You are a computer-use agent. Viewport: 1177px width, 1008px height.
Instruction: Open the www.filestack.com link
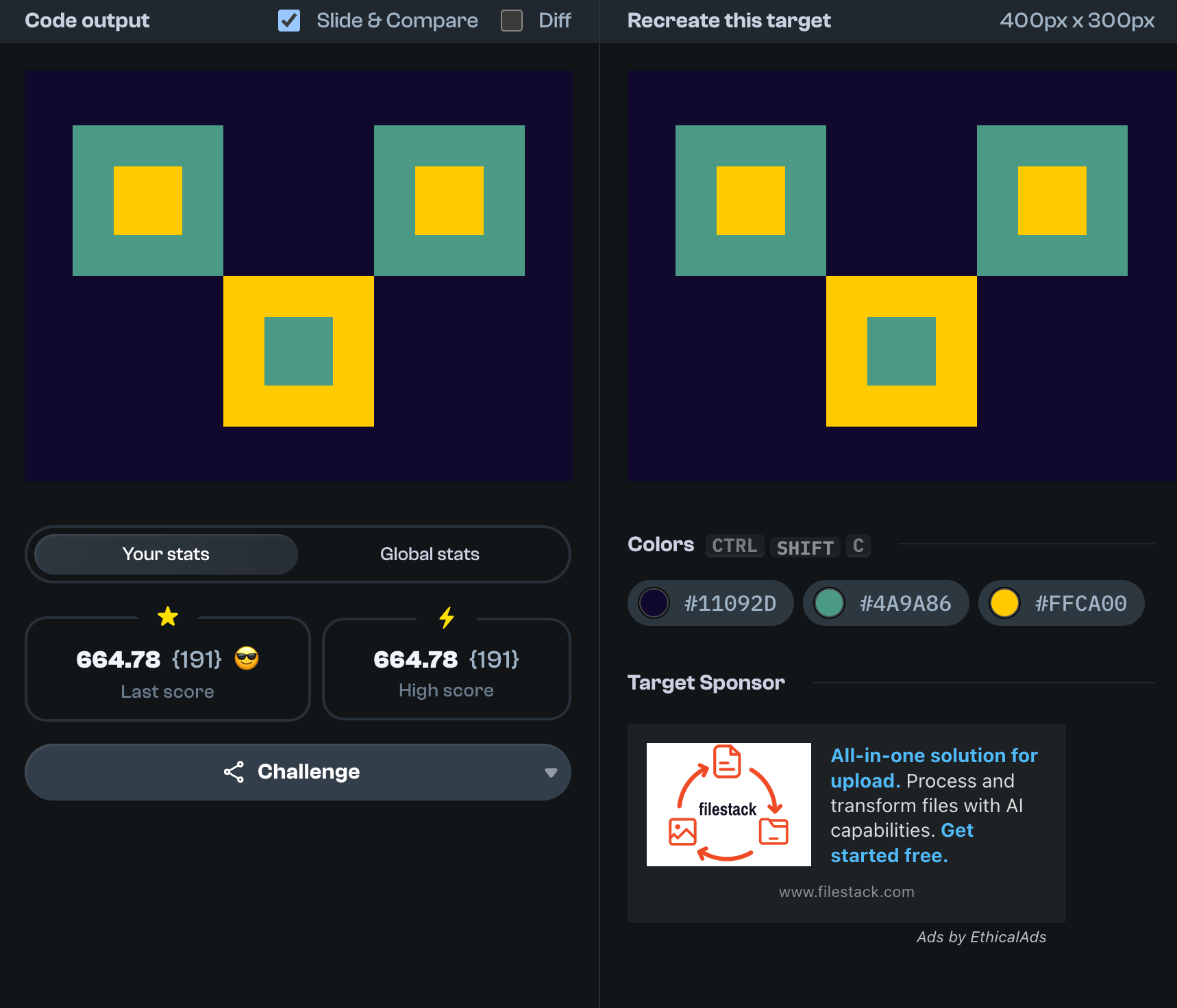[x=846, y=892]
